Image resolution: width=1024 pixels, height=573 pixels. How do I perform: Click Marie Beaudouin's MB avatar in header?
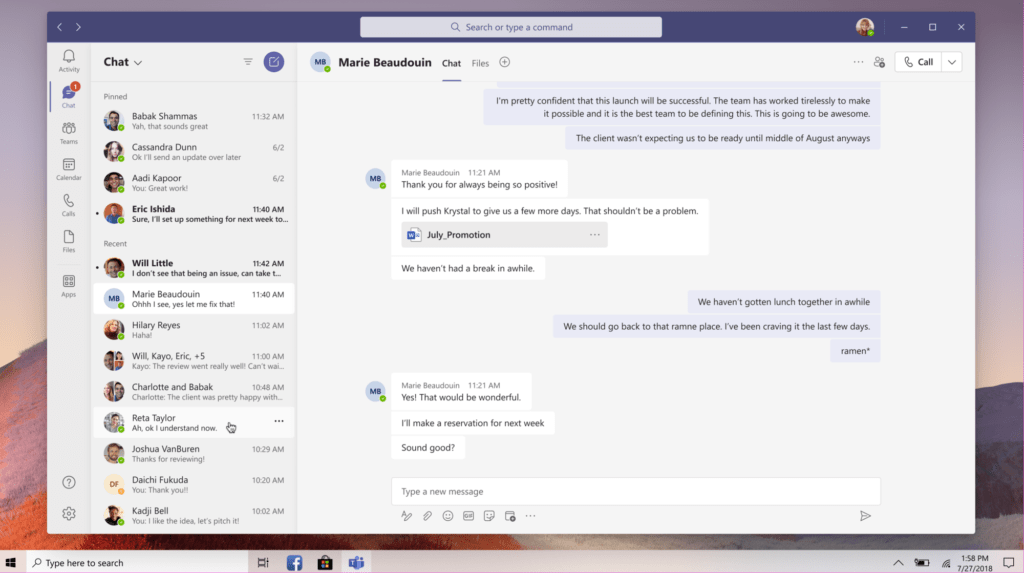(320, 62)
